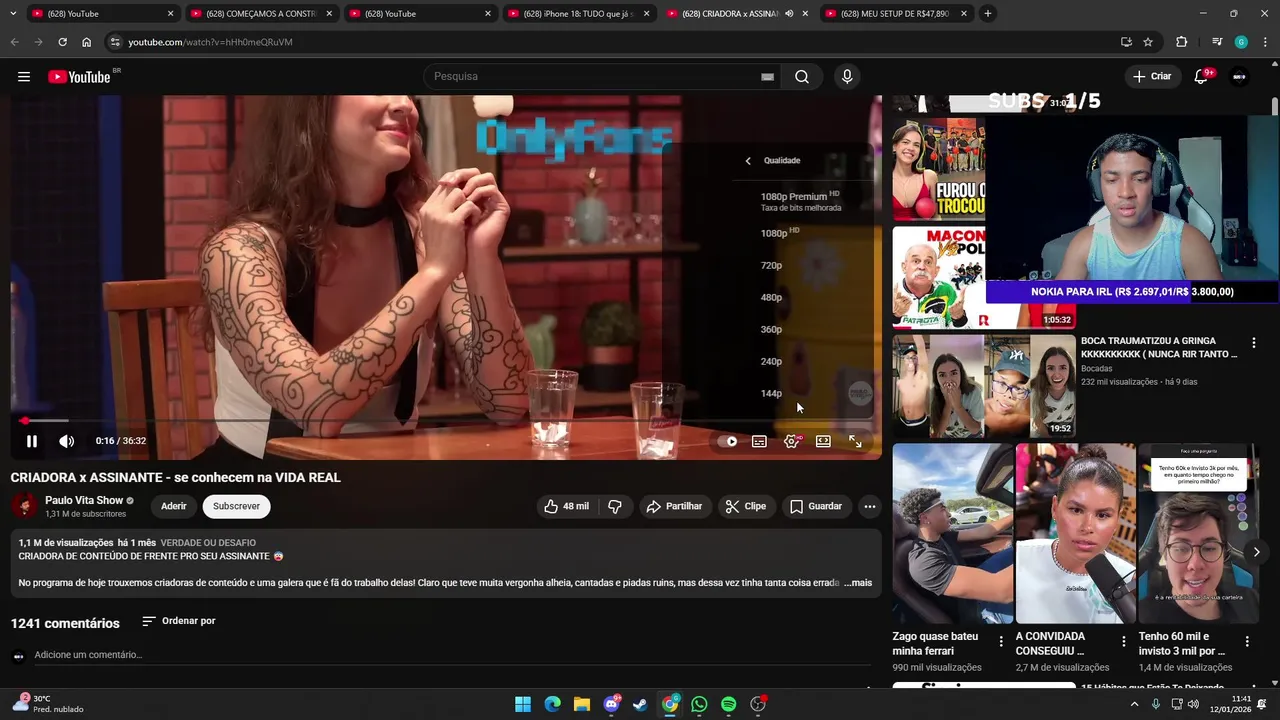Reload the page in Chrome

coord(62,42)
